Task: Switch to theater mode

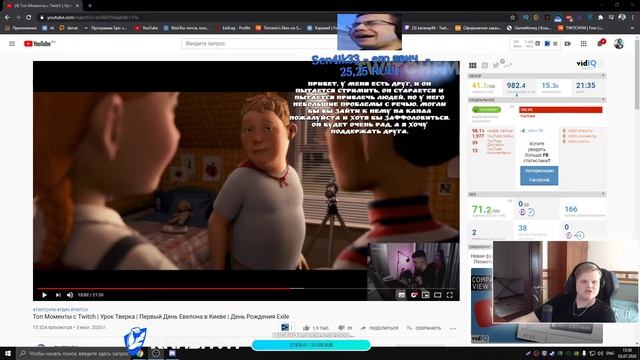Action: click(x=438, y=295)
